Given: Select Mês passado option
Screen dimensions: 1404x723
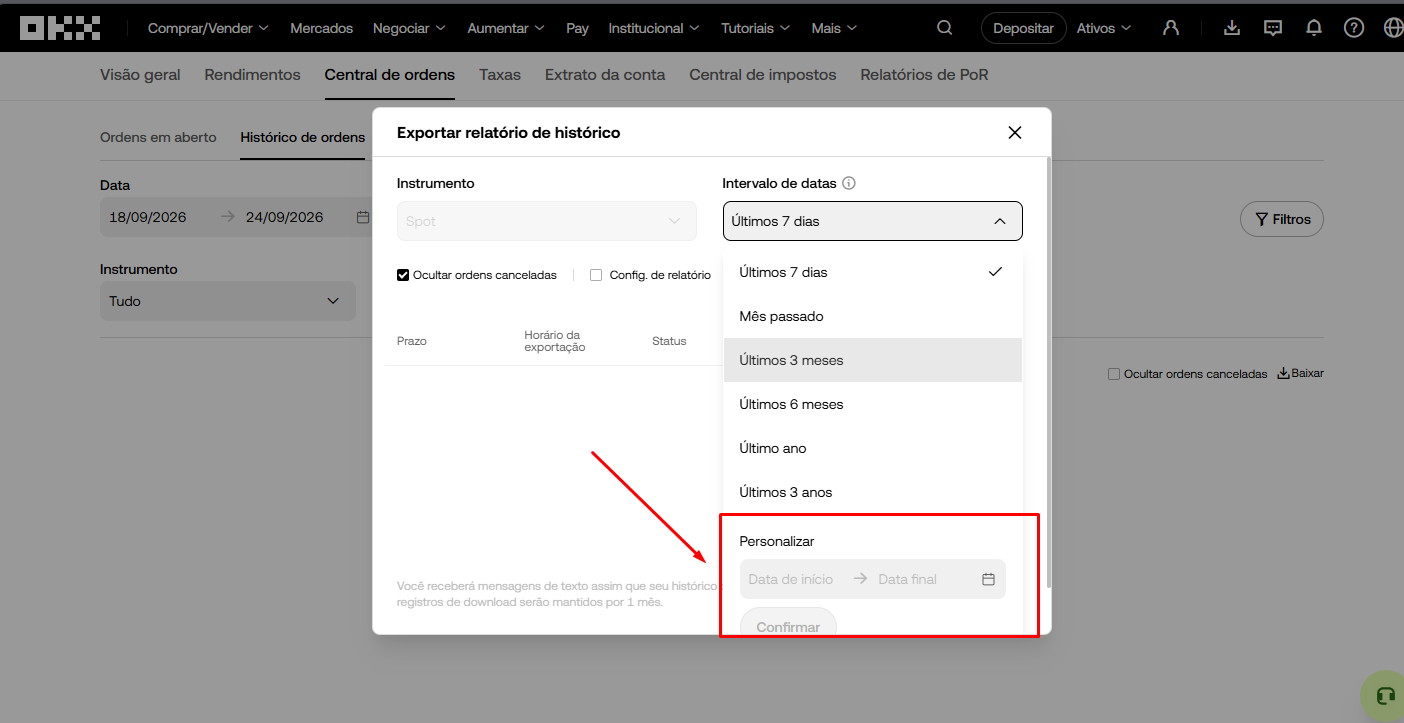Looking at the screenshot, I should [873, 316].
